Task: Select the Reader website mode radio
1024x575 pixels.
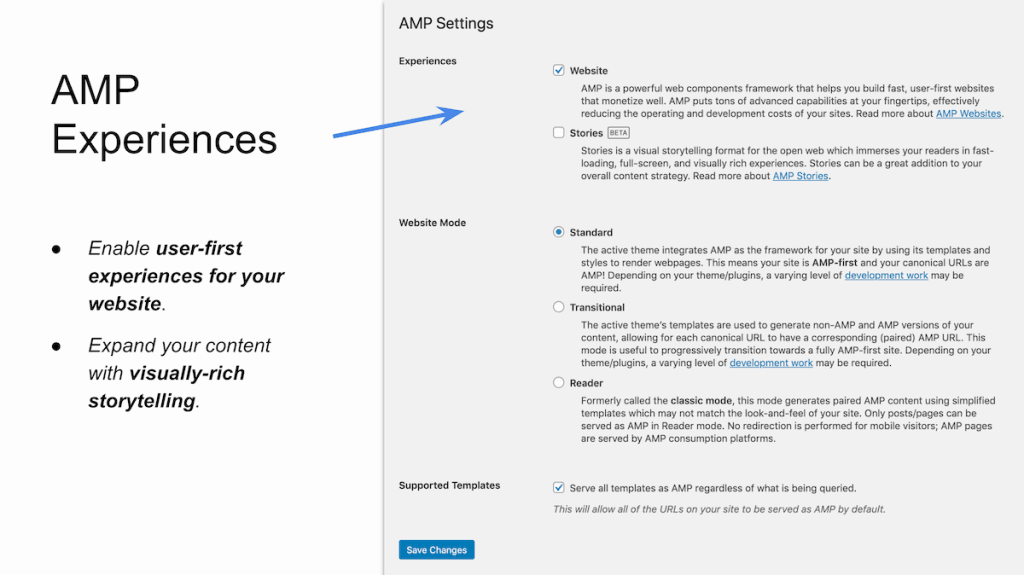Action: tap(558, 383)
